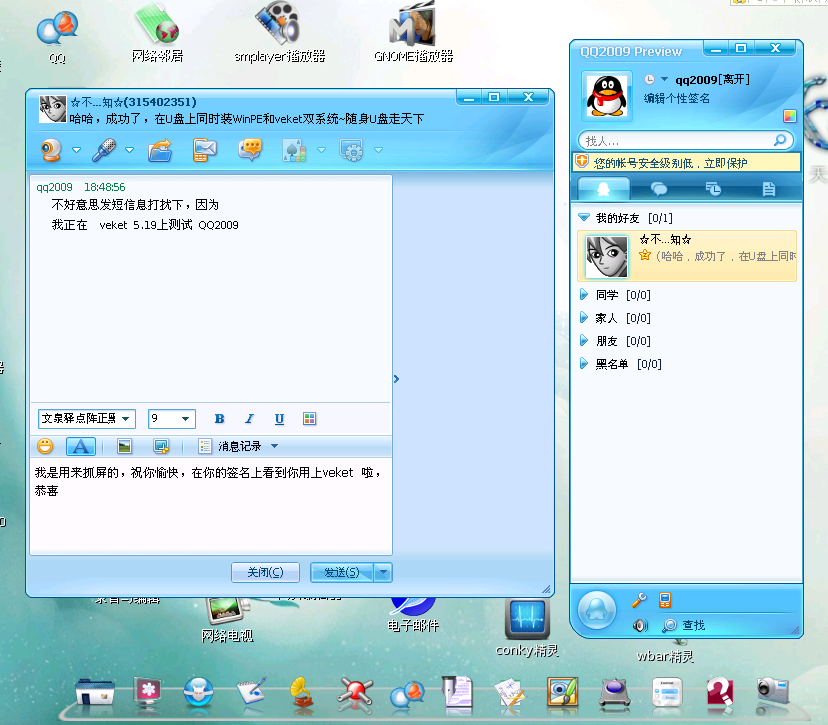Open the emoticon smiley picker
Viewport: 828px width, 725px height.
(45, 446)
